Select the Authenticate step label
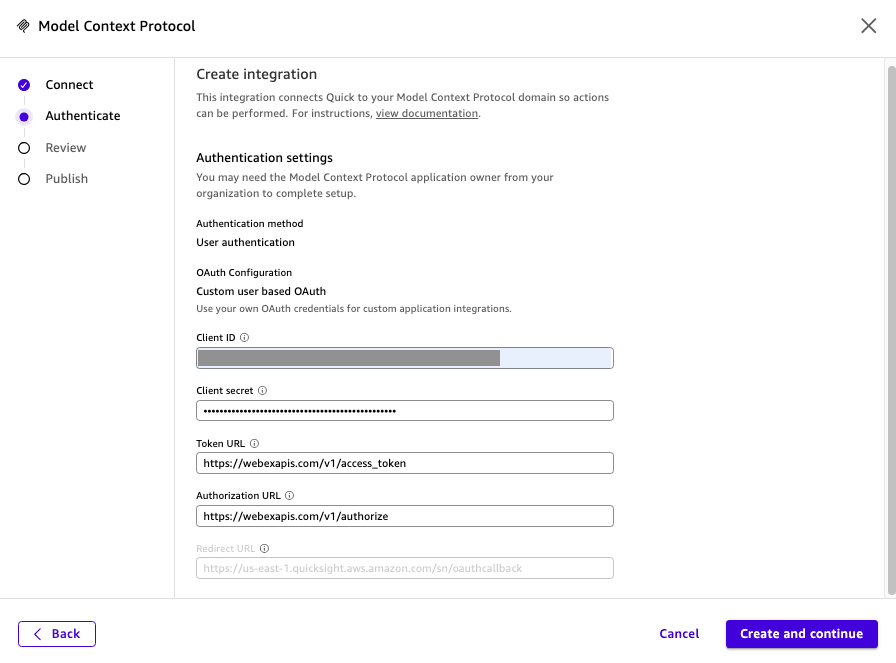Image resolution: width=896 pixels, height=663 pixels. [83, 116]
